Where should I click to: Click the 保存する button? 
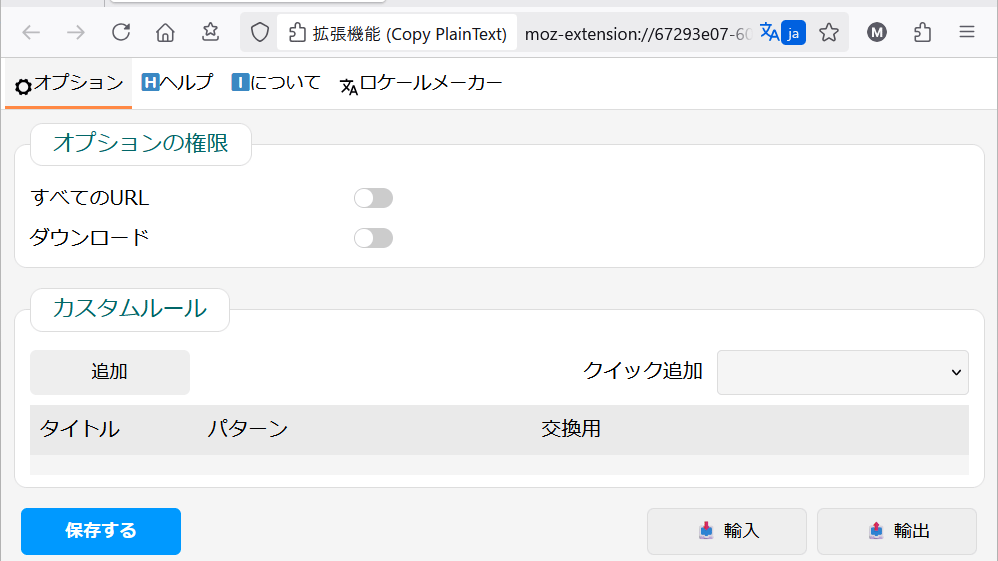pos(101,531)
